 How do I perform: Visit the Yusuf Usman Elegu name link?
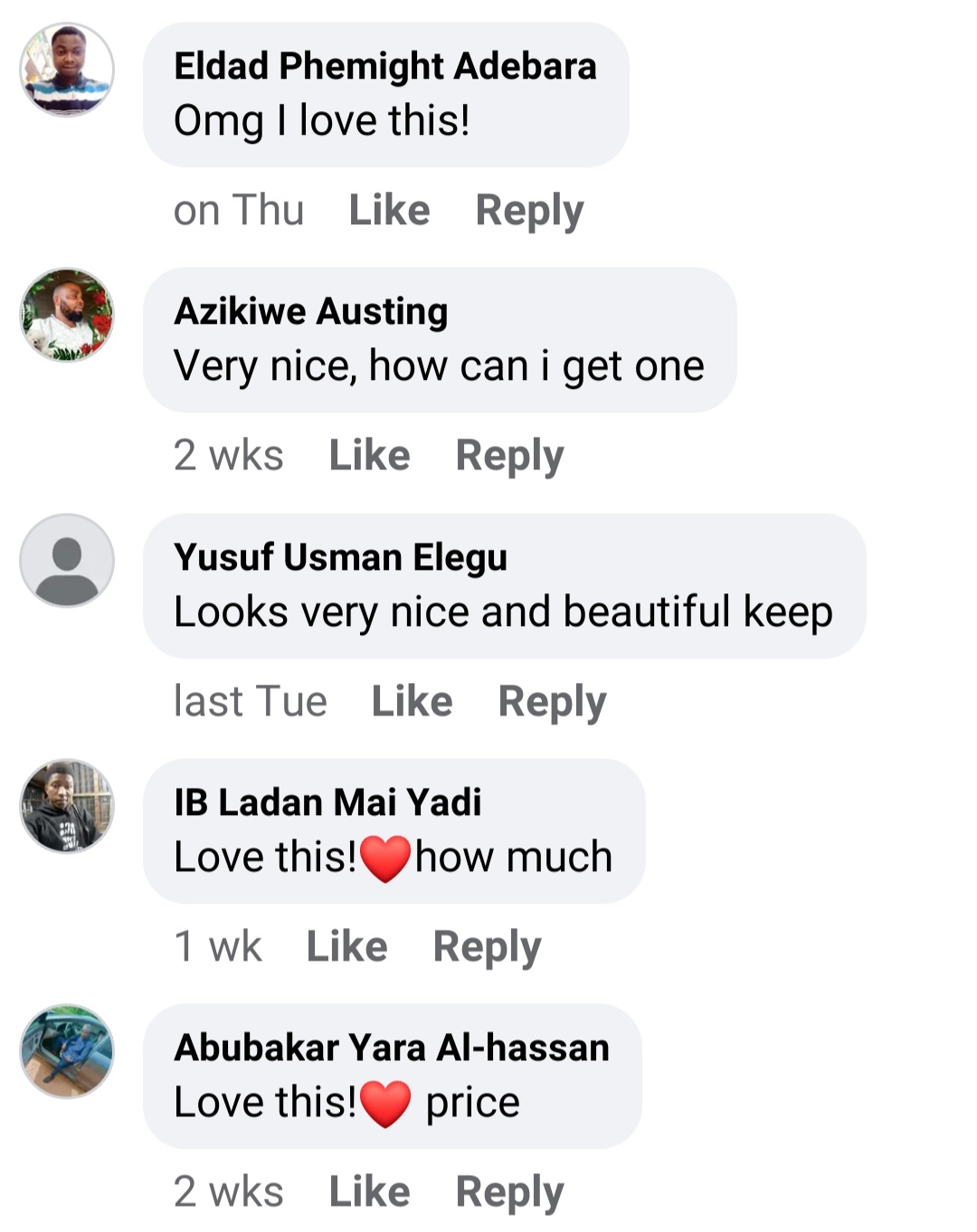click(340, 557)
